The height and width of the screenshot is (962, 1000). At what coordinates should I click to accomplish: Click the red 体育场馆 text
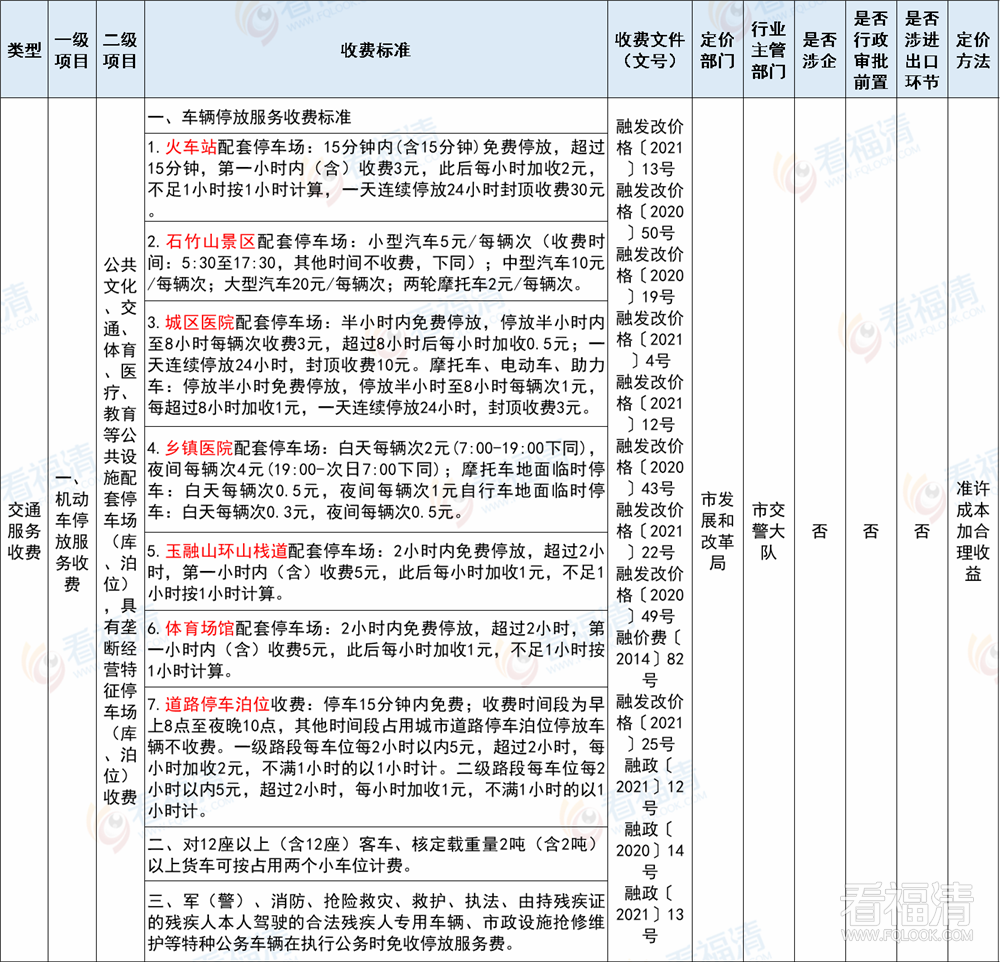[200, 628]
